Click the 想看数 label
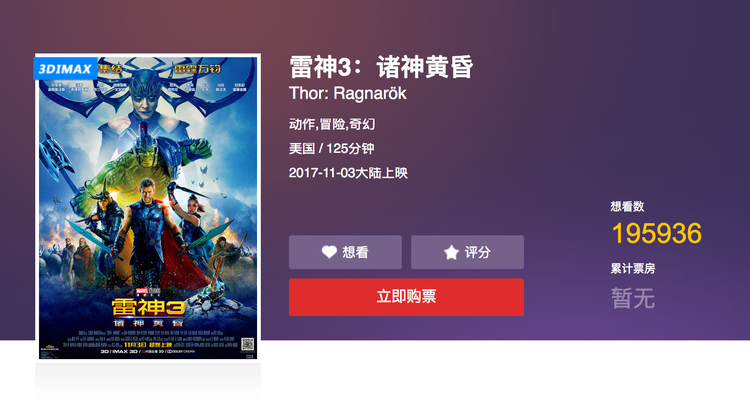 [627, 207]
